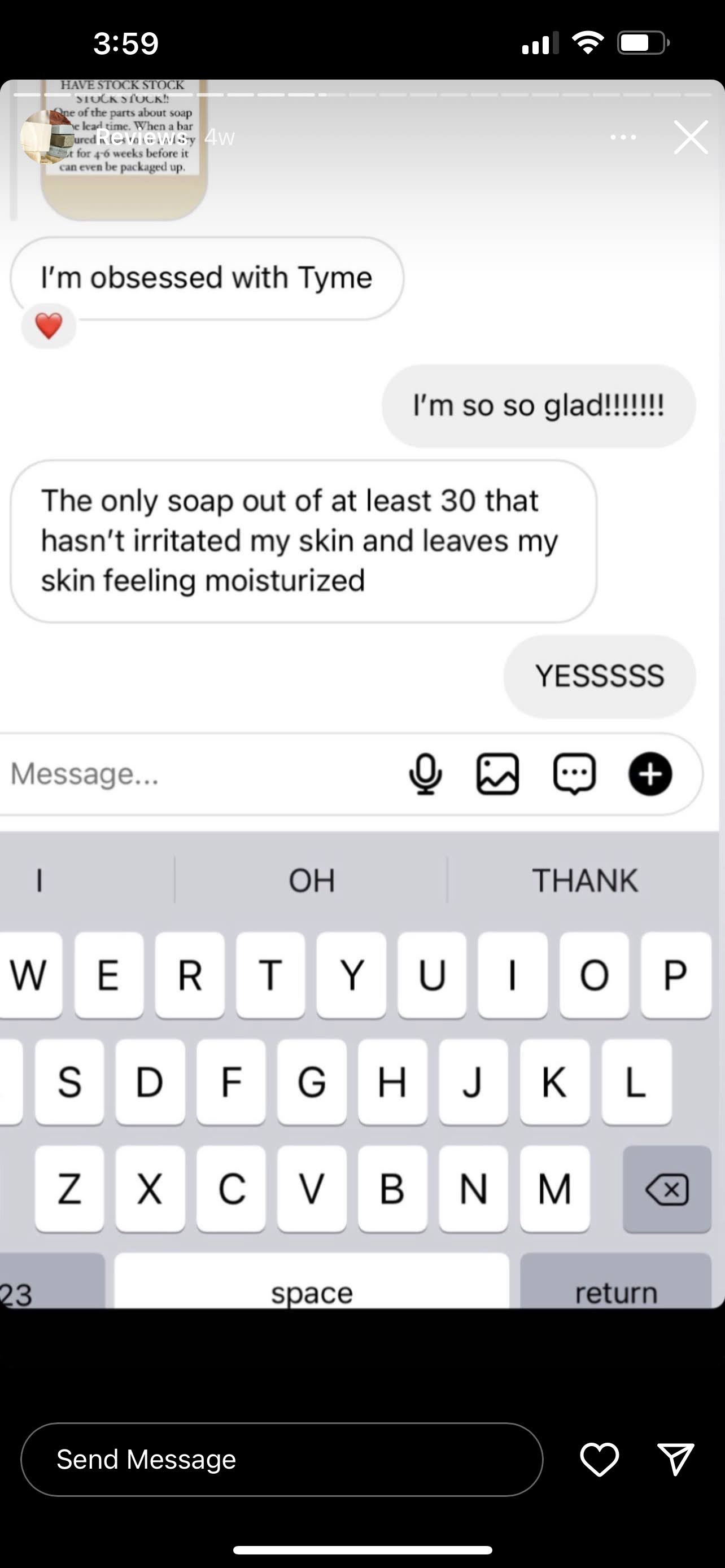Tap the black plus icon

[650, 774]
